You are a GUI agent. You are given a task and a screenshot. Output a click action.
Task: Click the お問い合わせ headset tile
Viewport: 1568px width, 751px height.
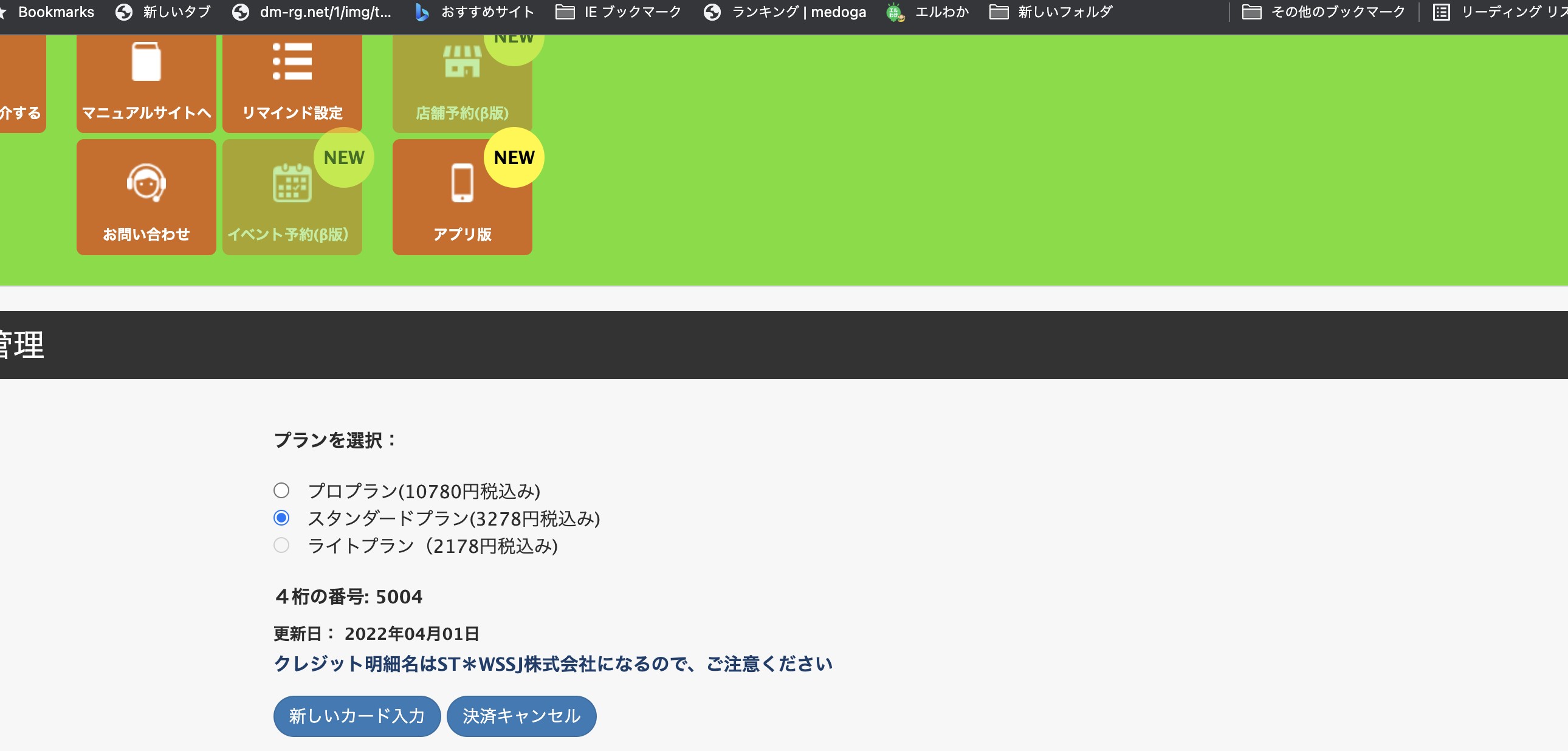pyautogui.click(x=146, y=197)
